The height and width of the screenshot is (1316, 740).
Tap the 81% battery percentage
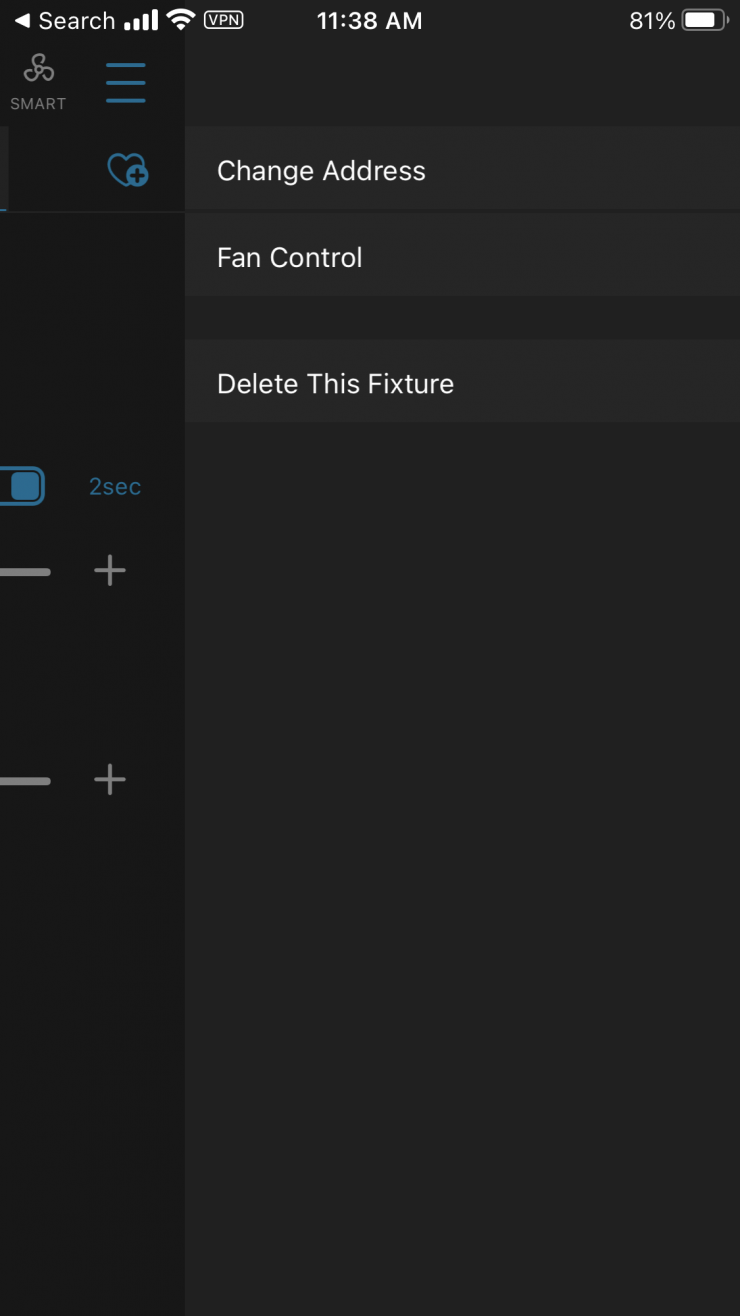click(652, 21)
